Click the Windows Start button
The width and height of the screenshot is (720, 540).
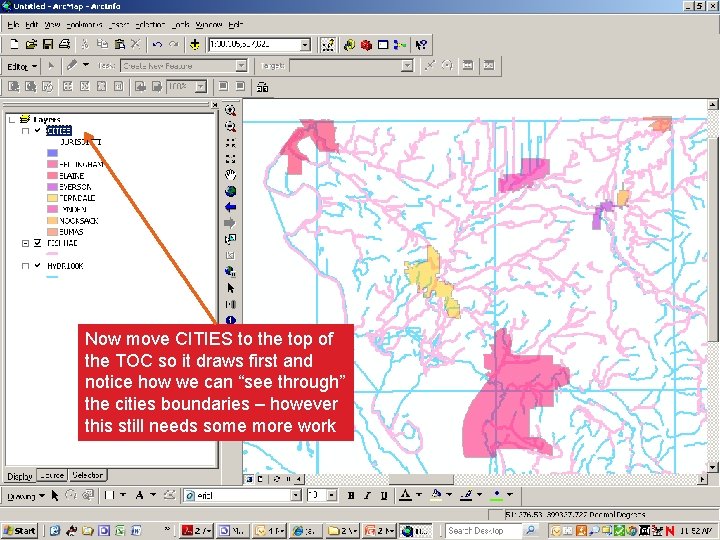pos(20,531)
